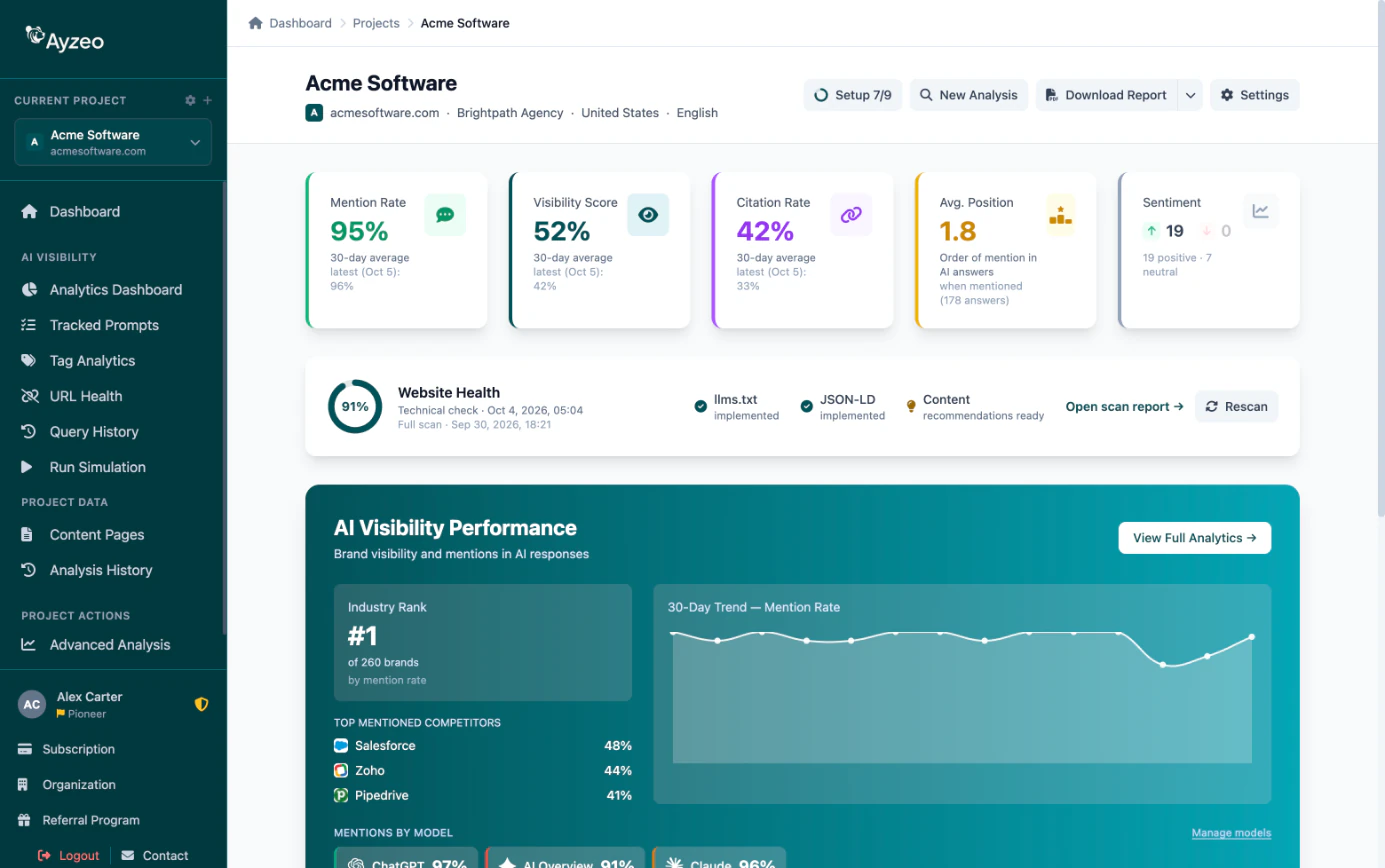Click the Dashboard breadcrumb home link
Image resolution: width=1385 pixels, height=868 pixels.
click(x=290, y=23)
